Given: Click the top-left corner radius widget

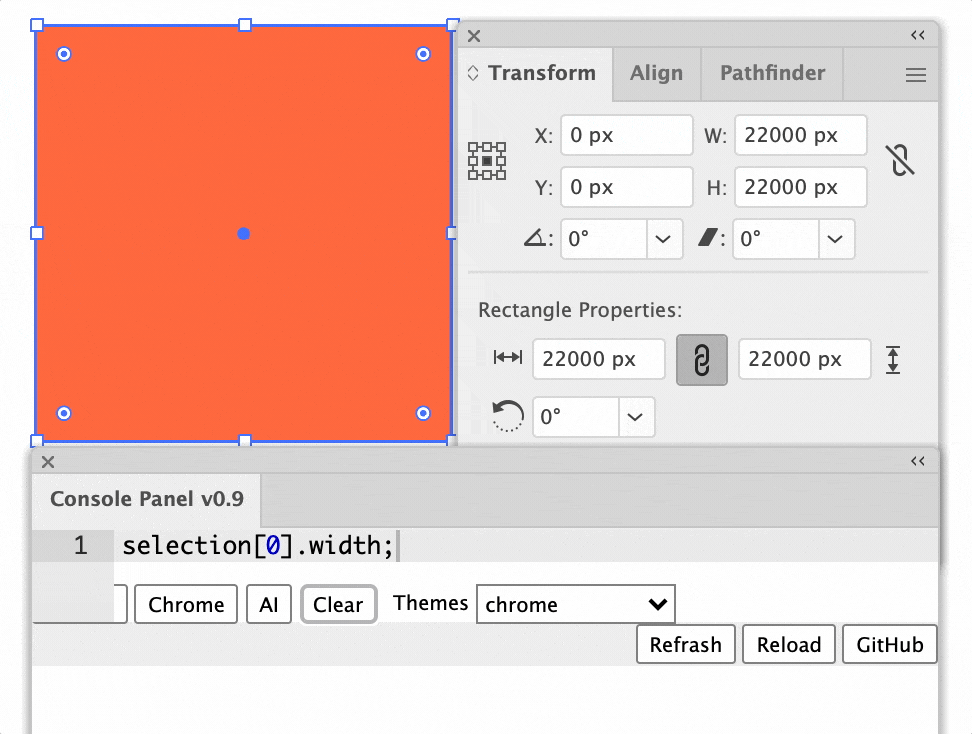Looking at the screenshot, I should (x=64, y=54).
